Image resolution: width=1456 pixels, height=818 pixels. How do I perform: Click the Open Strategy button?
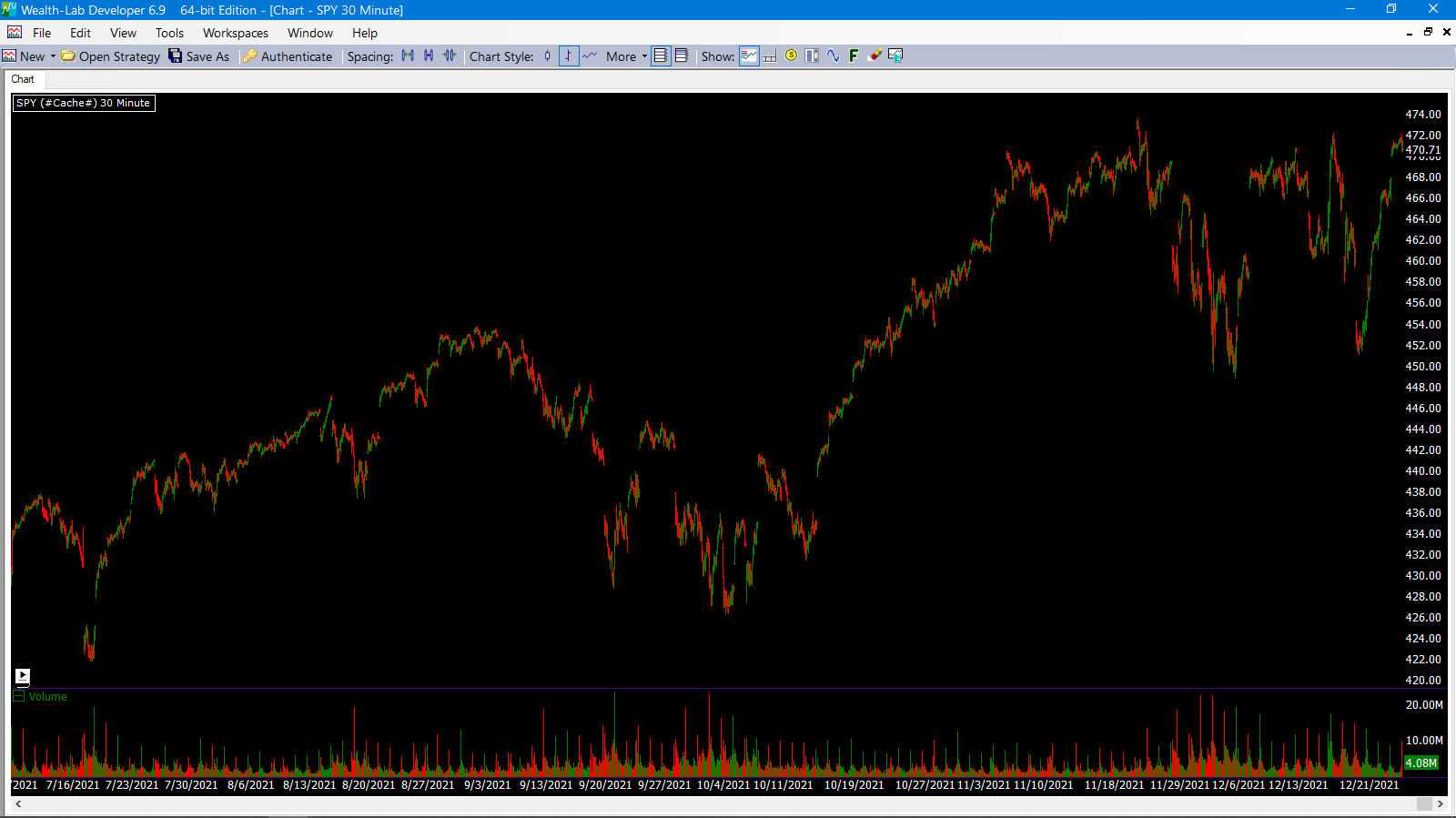[111, 56]
